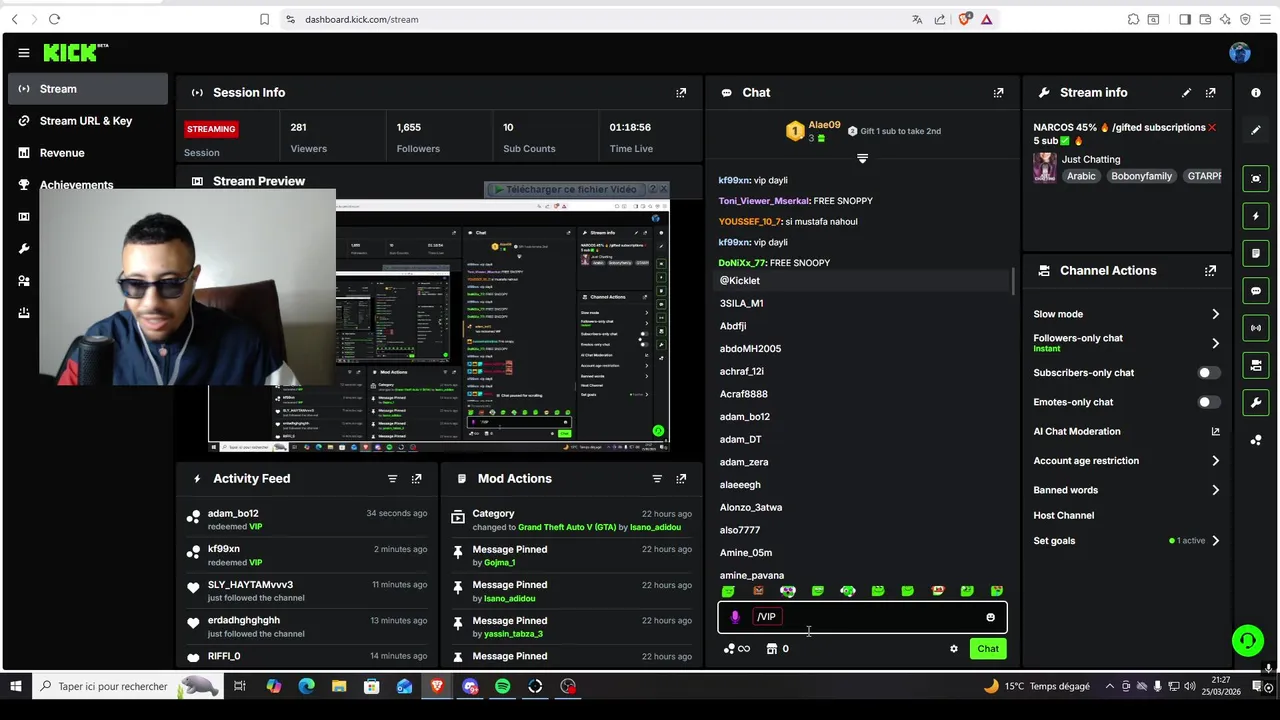Open the green support headset bubble
Viewport: 1280px width, 720px height.
point(1247,640)
